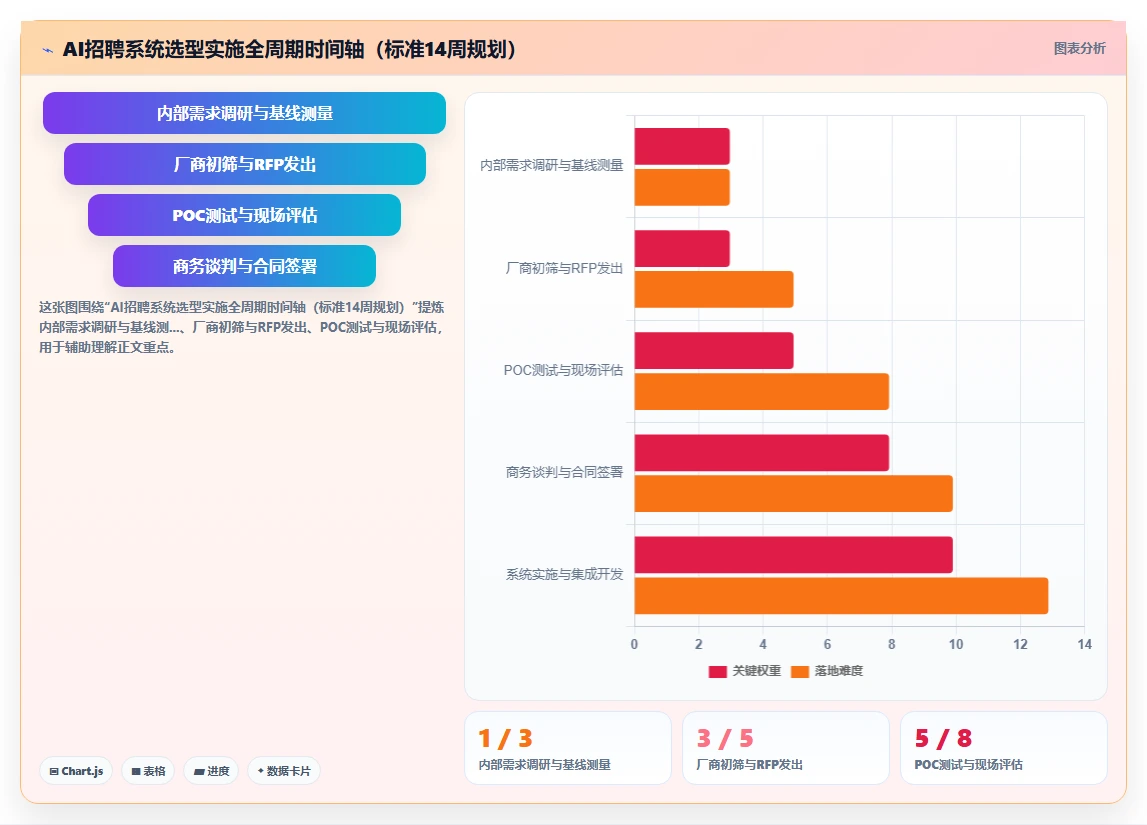This screenshot has width=1147, height=825.
Task: Select the POC测试与现场评估 funnel stage
Action: pos(244,215)
